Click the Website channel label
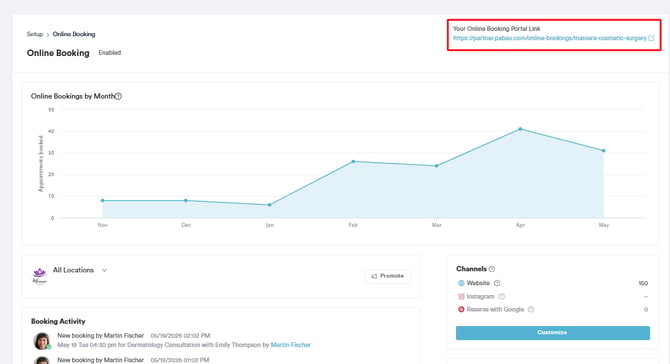 coord(478,283)
